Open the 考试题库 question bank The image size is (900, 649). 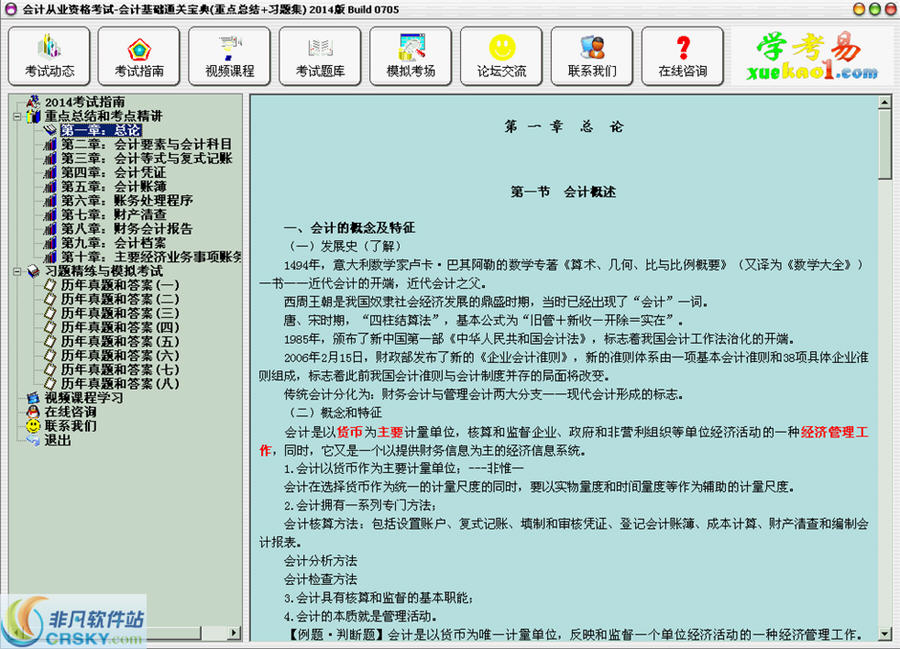pyautogui.click(x=320, y=56)
